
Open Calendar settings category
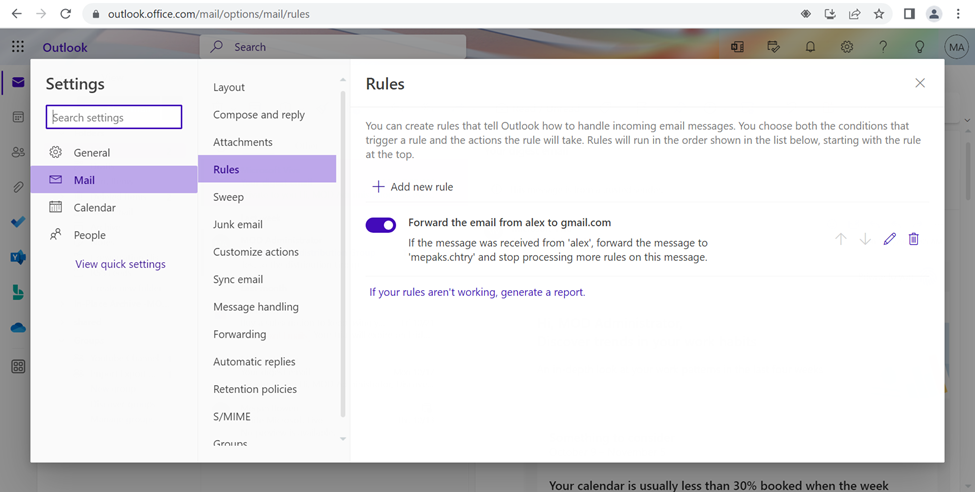click(114, 207)
